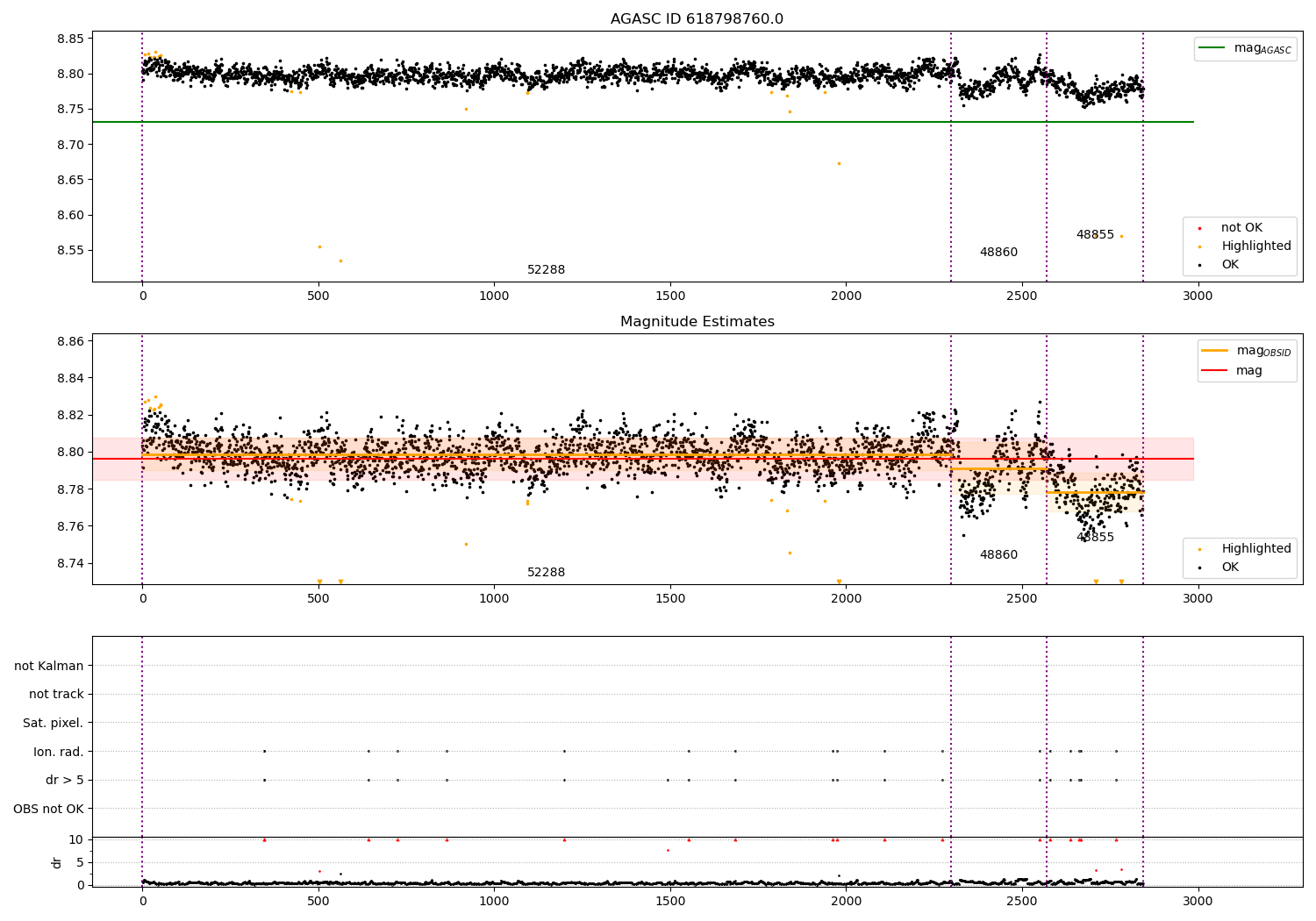Click the "AGASC ID 618798760.0" plot title

coord(697,19)
